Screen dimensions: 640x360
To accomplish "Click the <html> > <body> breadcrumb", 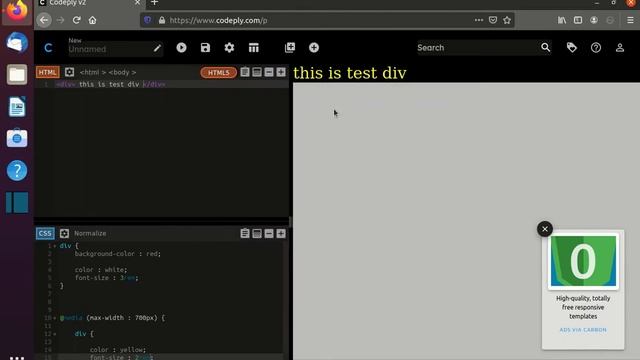I will click(108, 72).
